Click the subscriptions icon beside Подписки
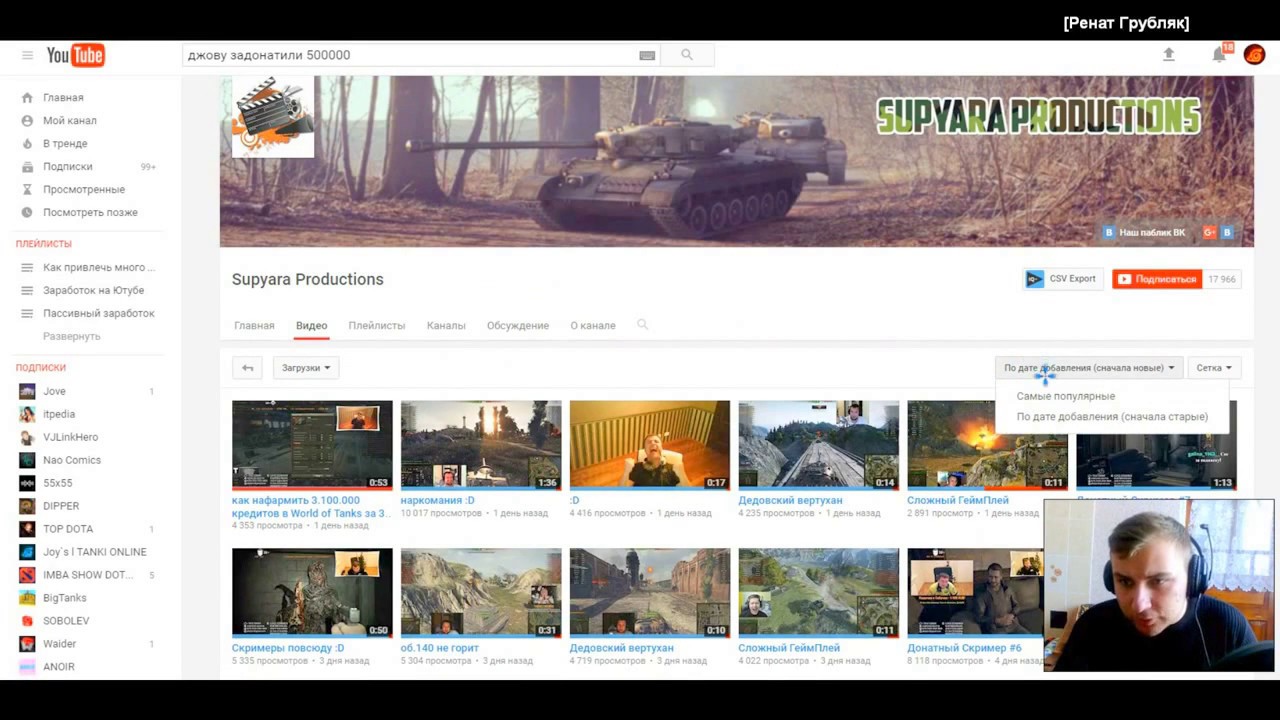This screenshot has width=1280, height=720. (x=27, y=166)
